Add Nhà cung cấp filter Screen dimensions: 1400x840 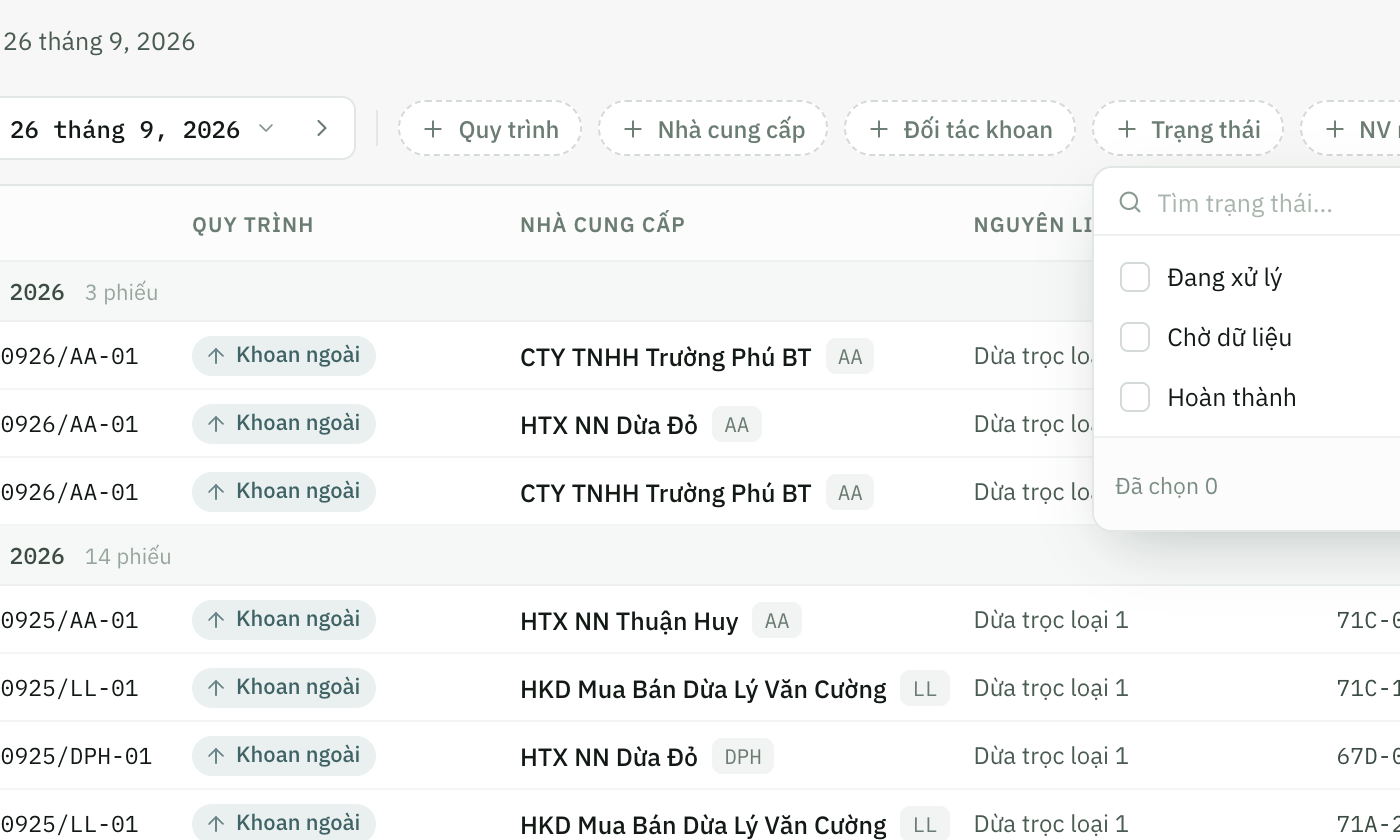click(713, 129)
